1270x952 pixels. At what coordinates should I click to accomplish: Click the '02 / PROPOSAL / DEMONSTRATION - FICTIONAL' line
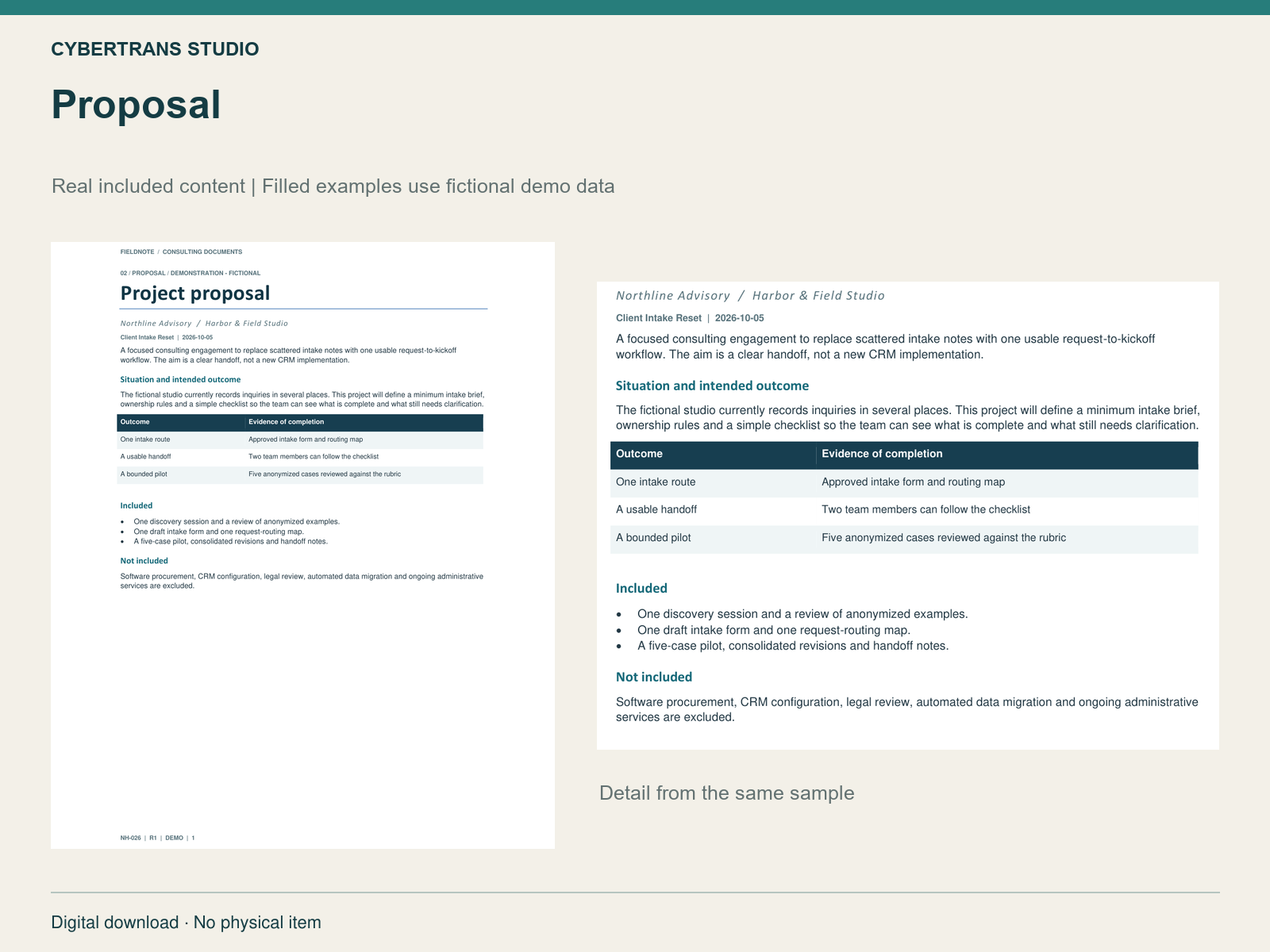[x=190, y=273]
